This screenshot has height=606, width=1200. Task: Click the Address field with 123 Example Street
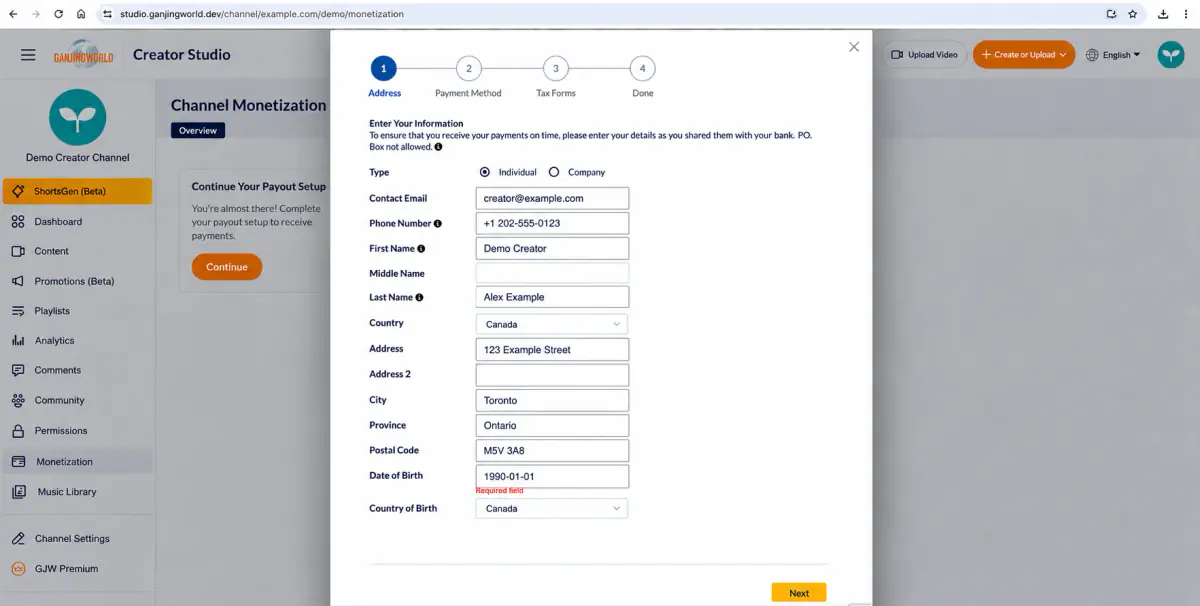point(552,350)
